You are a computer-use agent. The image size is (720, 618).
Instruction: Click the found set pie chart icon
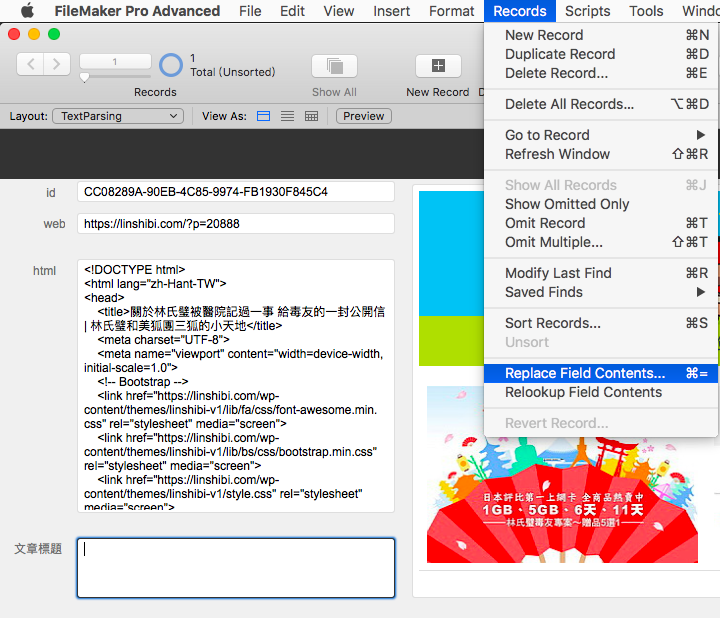(x=171, y=65)
